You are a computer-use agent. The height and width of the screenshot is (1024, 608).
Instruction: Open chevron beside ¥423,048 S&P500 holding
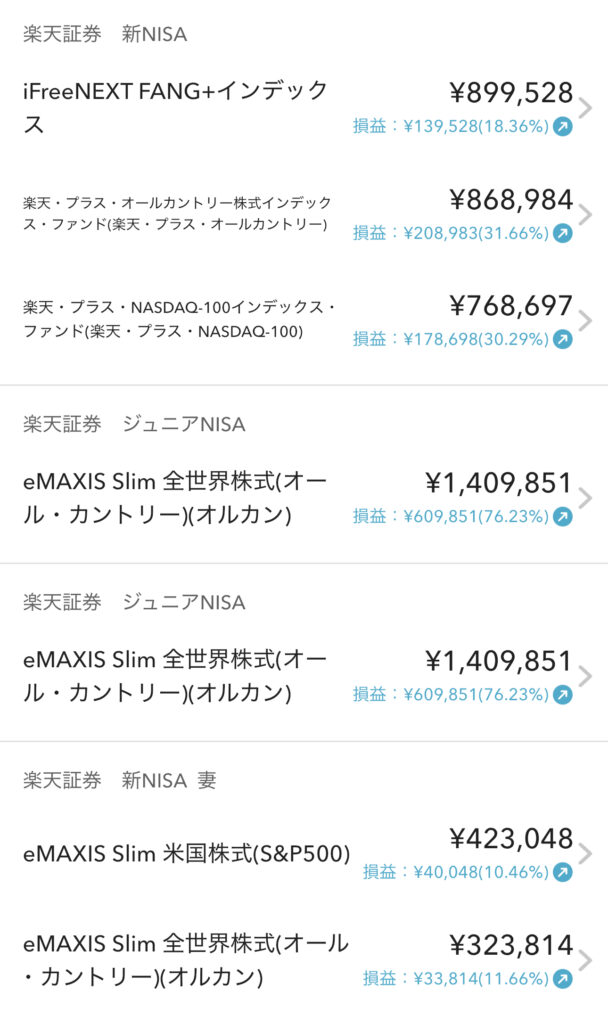pyautogui.click(x=586, y=853)
